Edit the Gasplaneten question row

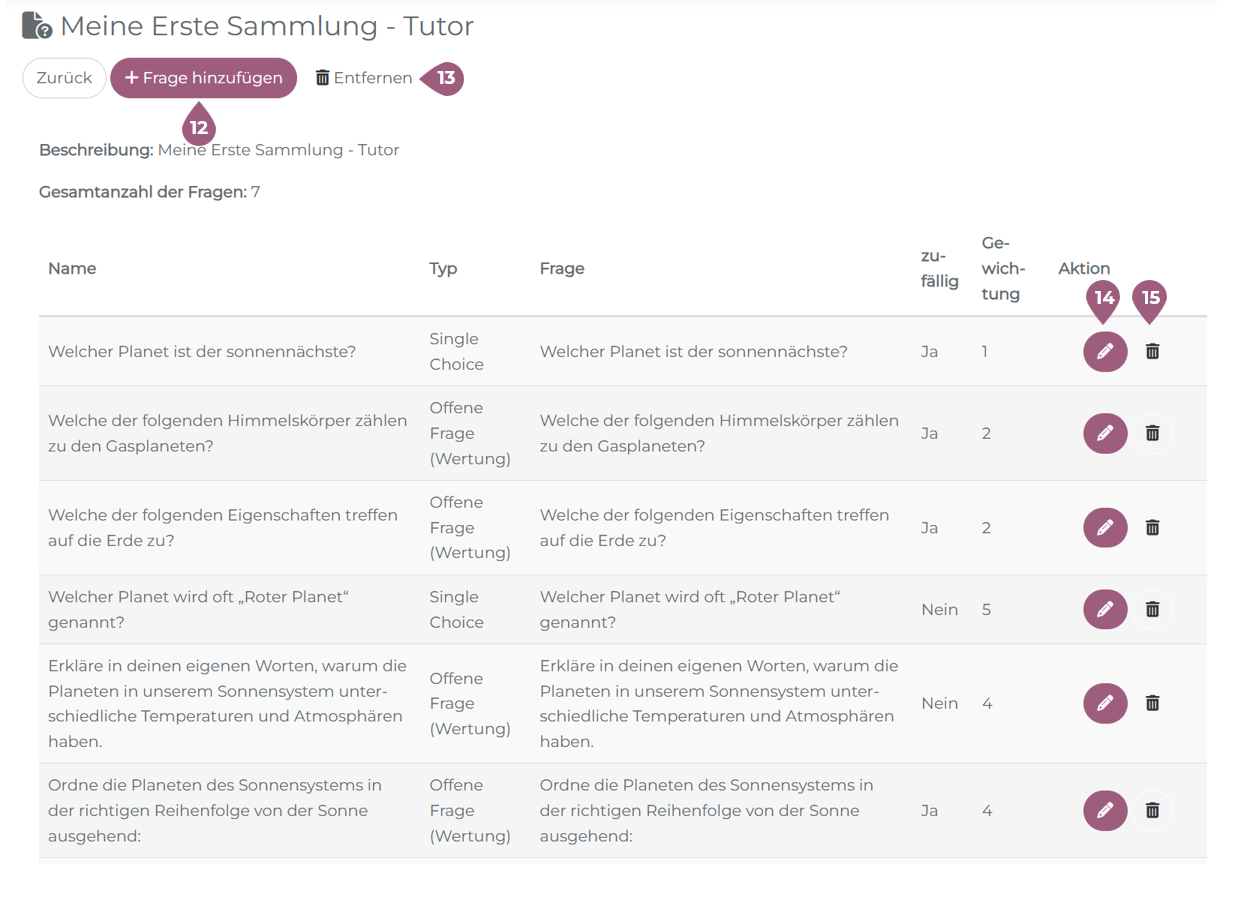1105,433
